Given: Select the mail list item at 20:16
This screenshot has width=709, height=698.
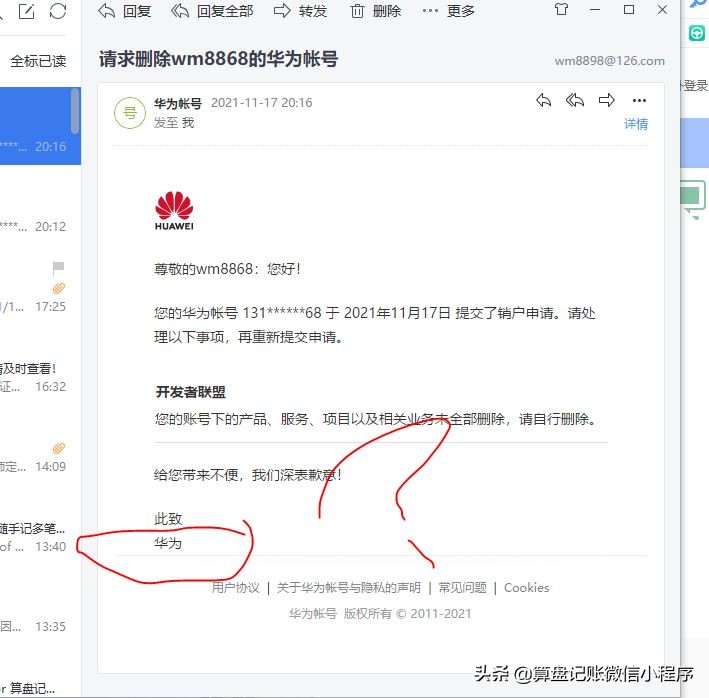Looking at the screenshot, I should click(40, 126).
